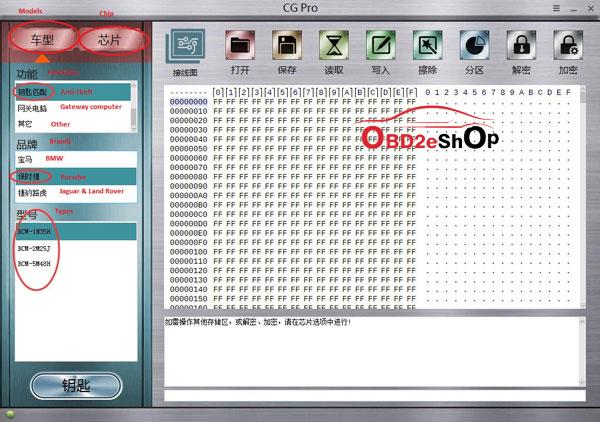Click the Open file (打开) folder icon
Image resolution: width=600 pixels, height=422 pixels.
point(240,45)
